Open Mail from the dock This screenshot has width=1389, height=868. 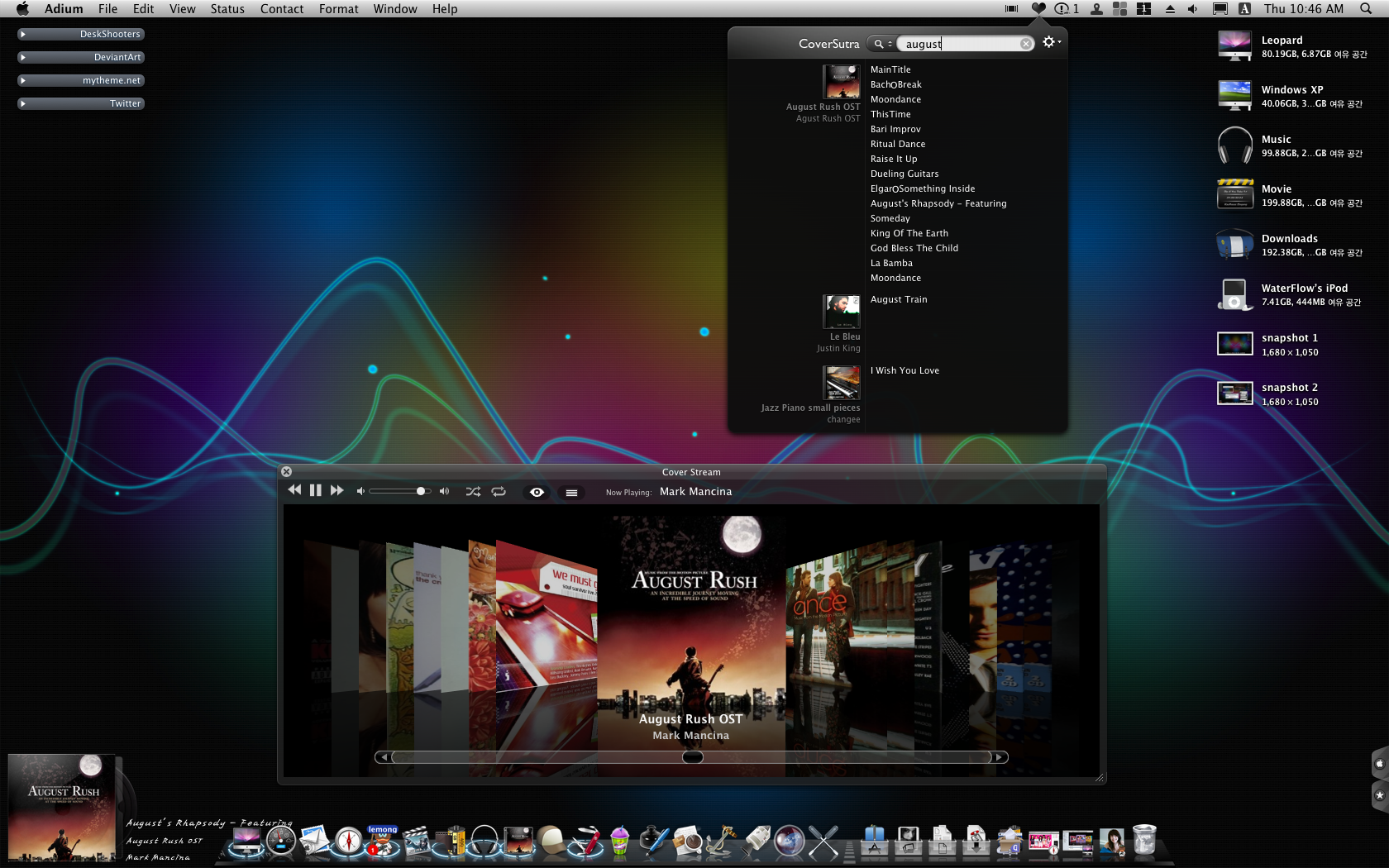coord(314,841)
